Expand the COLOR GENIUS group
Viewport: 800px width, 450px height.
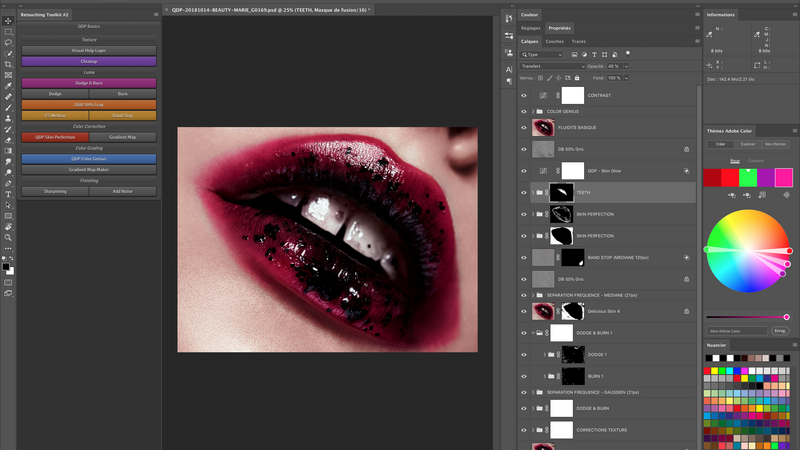click(x=533, y=111)
